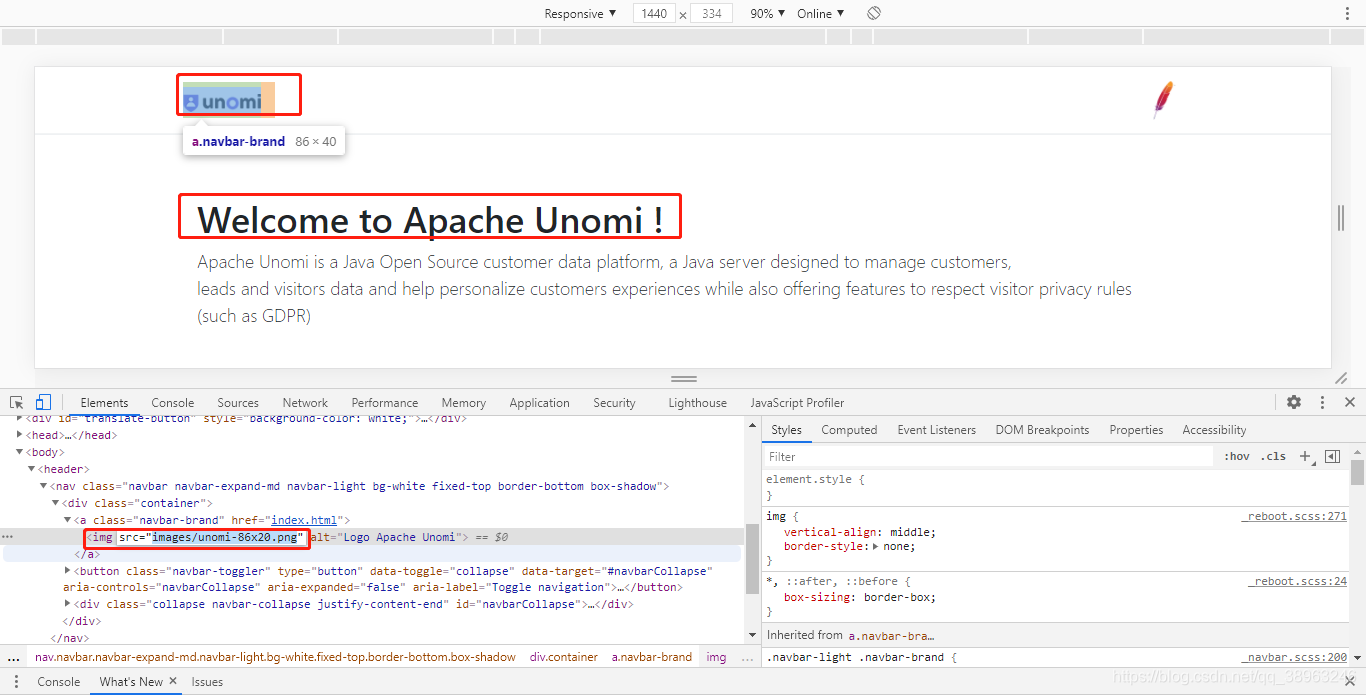The width and height of the screenshot is (1366, 695).
Task: Click the unomi logo in the navbar
Action: pos(223,101)
